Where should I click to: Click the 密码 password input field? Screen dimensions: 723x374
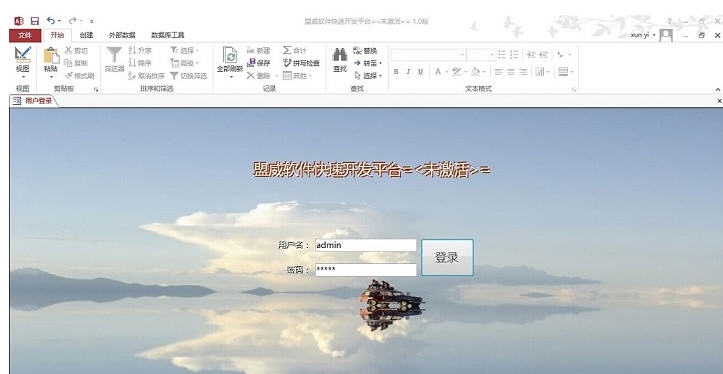tap(366, 270)
